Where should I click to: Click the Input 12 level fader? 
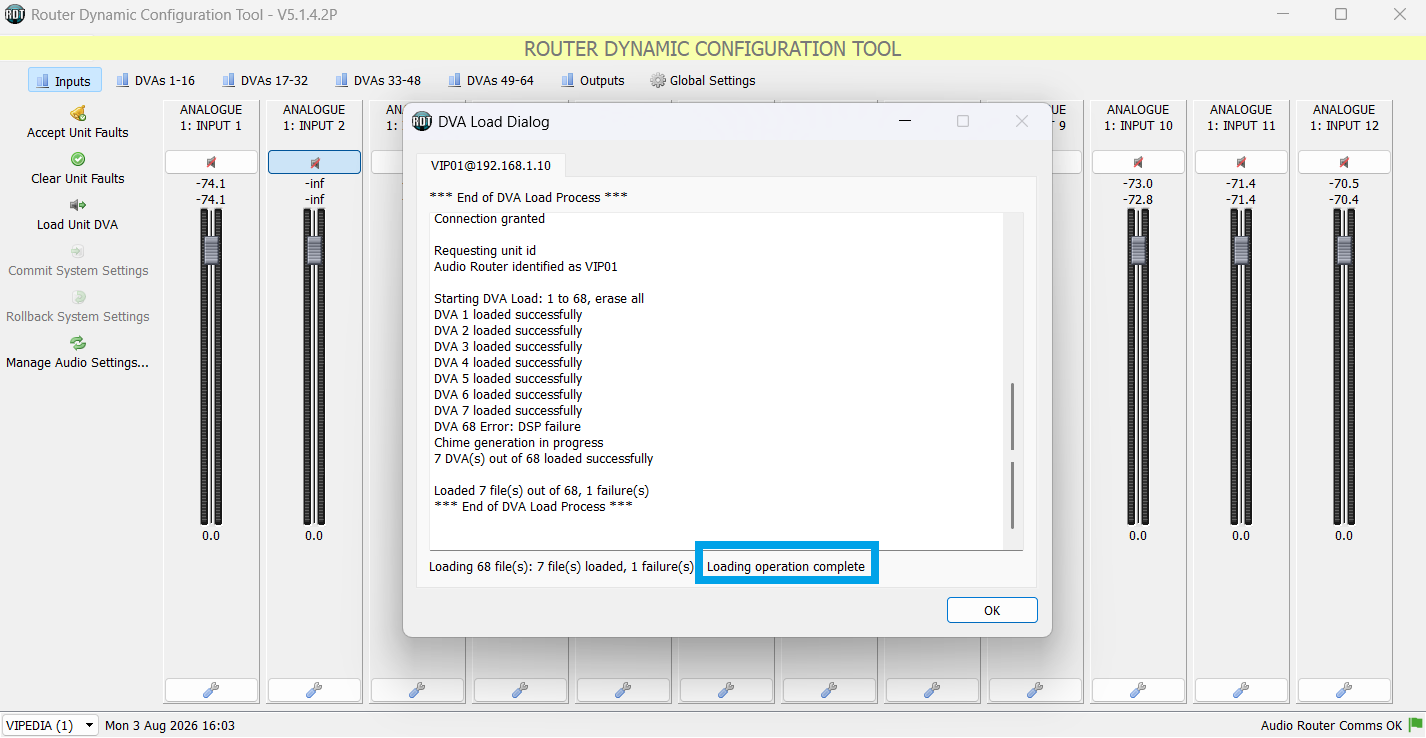coord(1344,250)
